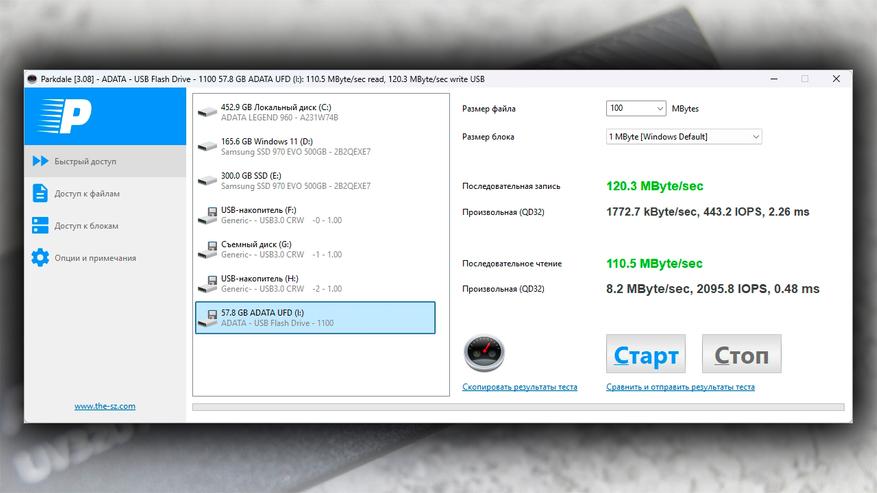Click Сравнить и отправить результаты теста link
Image resolution: width=877 pixels, height=493 pixels.
click(x=680, y=387)
